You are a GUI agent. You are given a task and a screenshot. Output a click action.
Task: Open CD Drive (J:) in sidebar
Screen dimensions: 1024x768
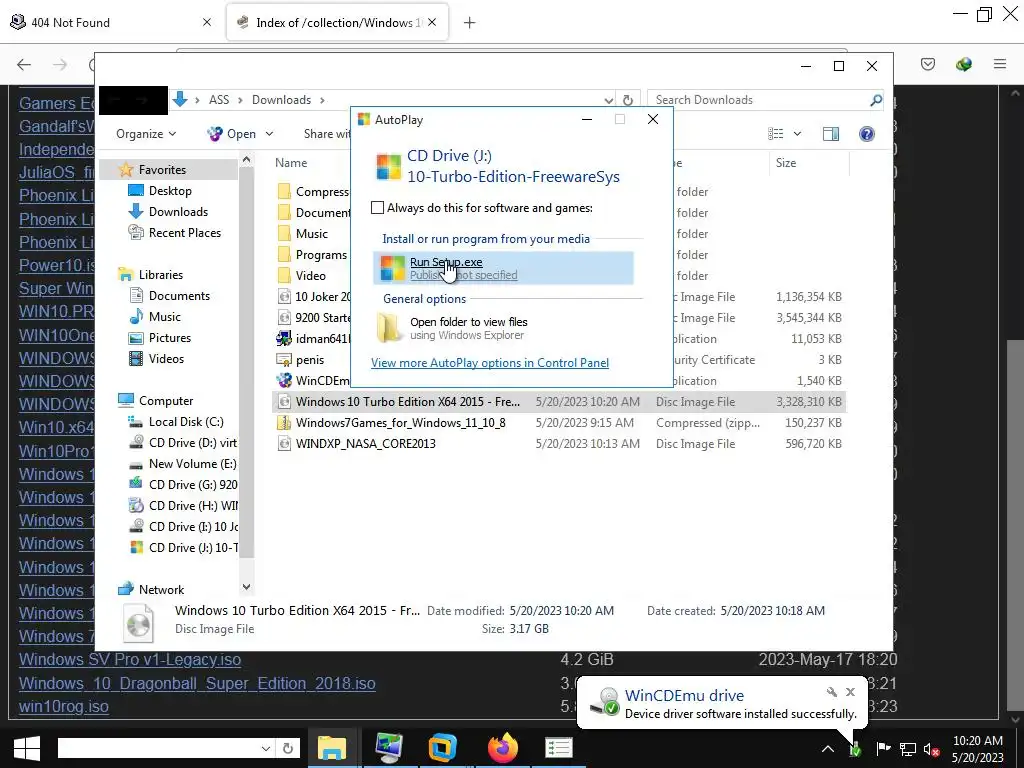[x=192, y=547]
